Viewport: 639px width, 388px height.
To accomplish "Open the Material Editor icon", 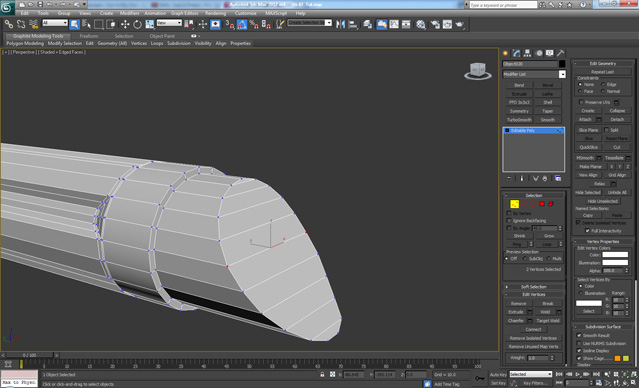I will pyautogui.click(x=421, y=24).
